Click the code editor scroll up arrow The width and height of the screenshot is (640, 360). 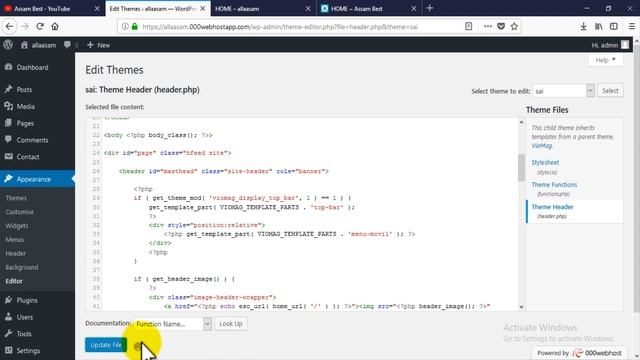pyautogui.click(x=521, y=122)
